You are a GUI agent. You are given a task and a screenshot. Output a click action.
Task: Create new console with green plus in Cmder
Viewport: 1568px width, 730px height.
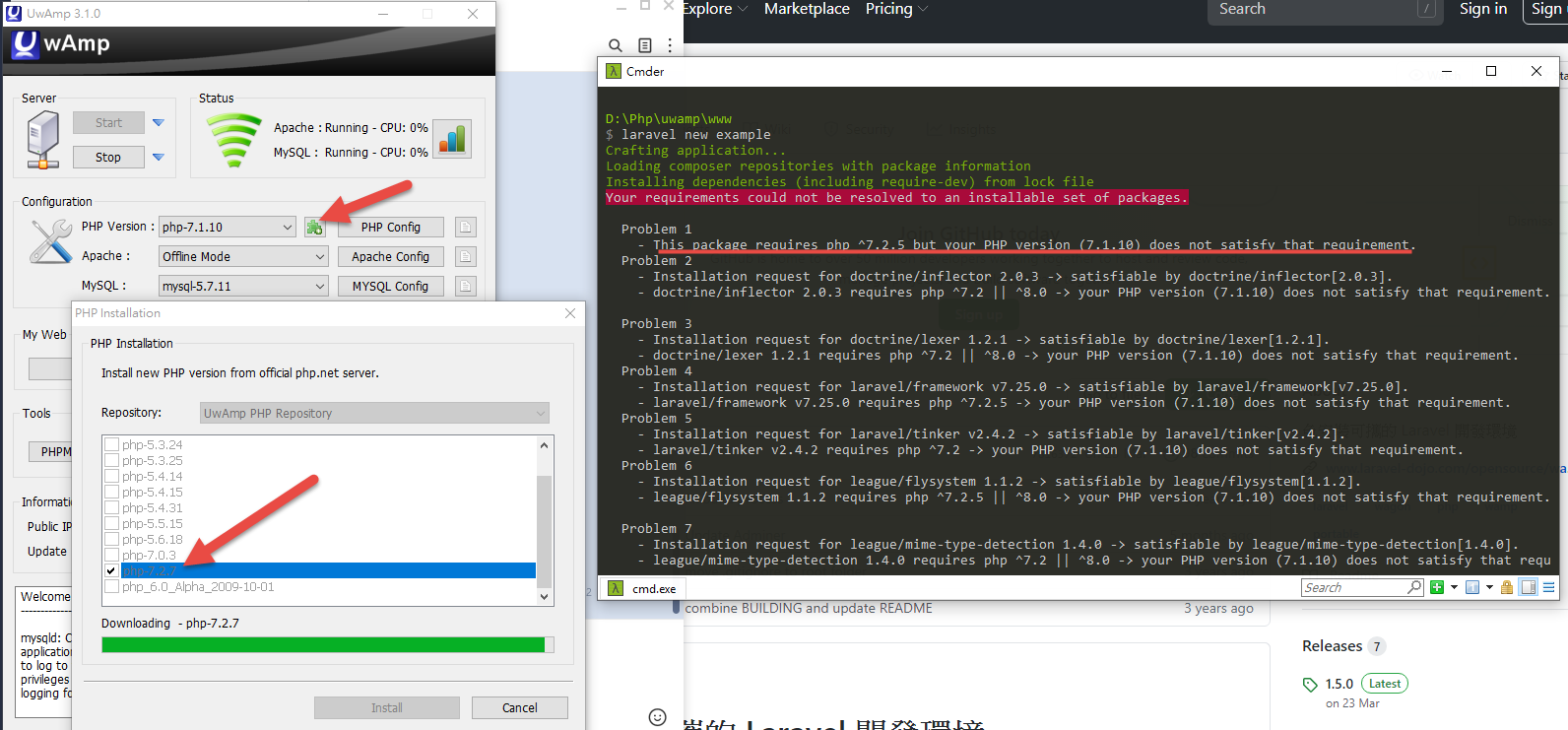[1437, 587]
